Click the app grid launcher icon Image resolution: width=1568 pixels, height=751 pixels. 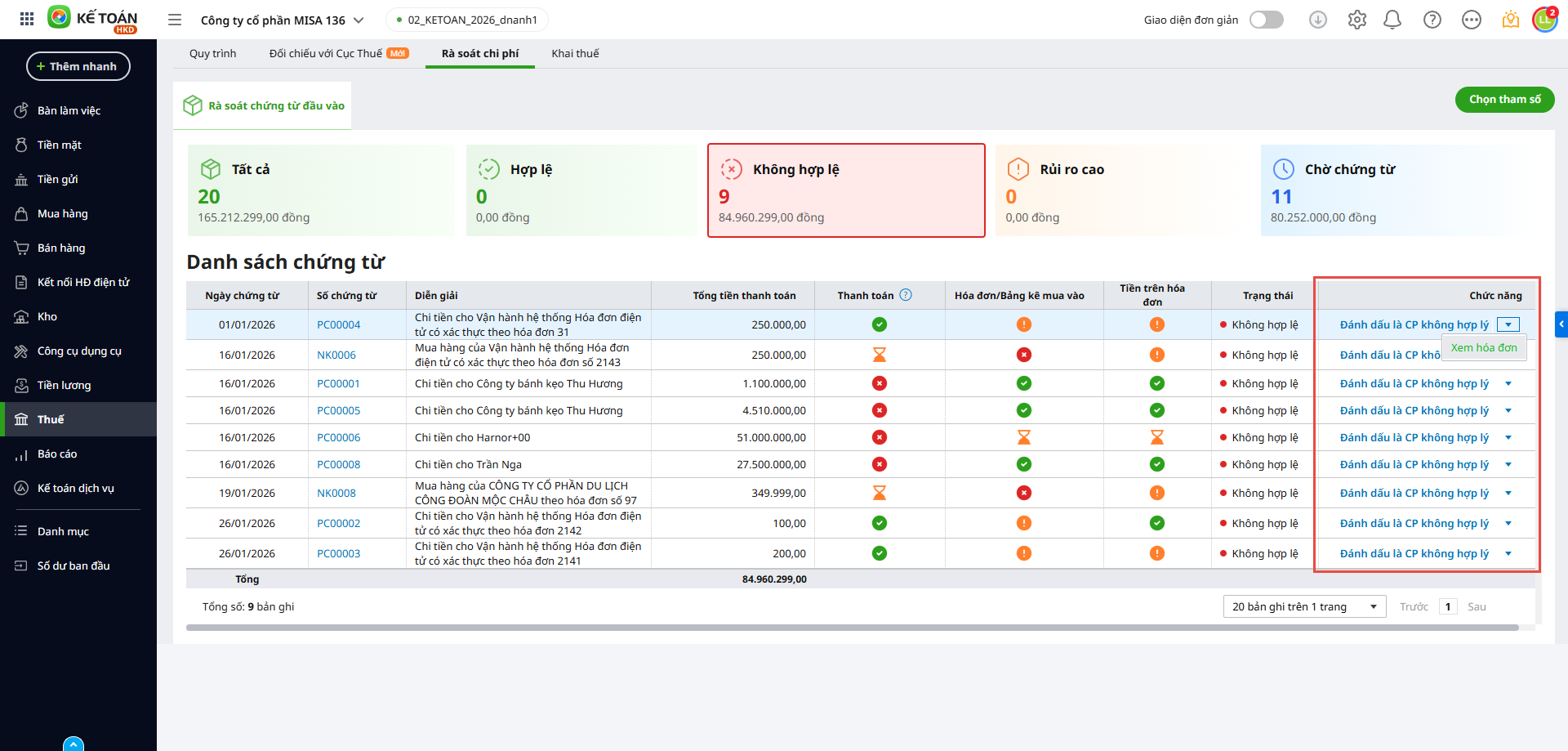coord(27,19)
